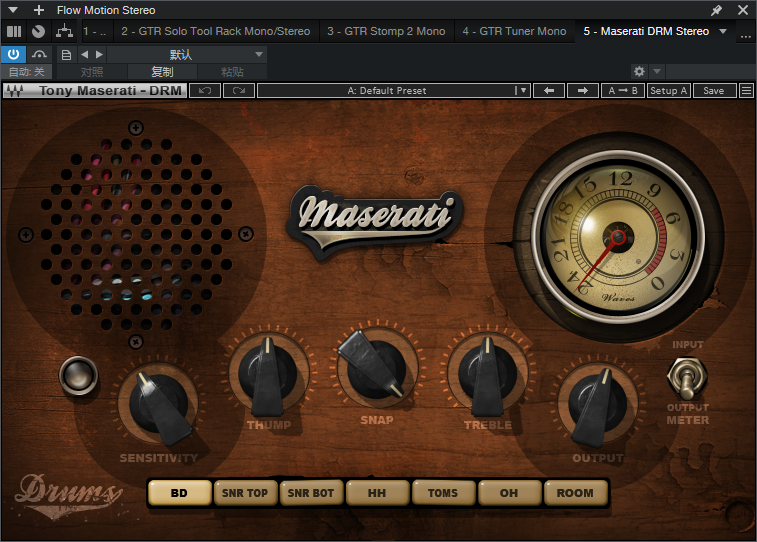
Task: Open the A: Default Preset selector
Action: pyautogui.click(x=386, y=91)
